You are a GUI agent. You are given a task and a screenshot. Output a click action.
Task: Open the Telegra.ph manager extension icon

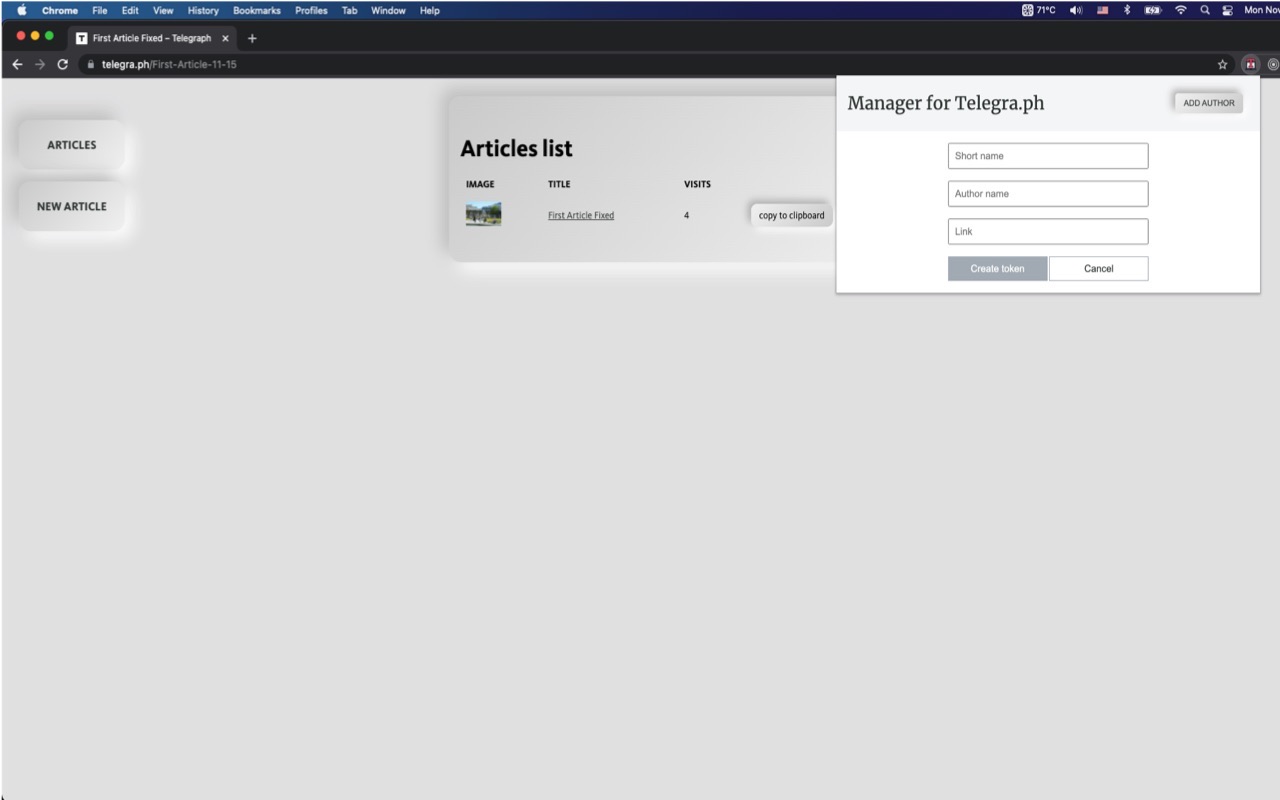click(1250, 64)
